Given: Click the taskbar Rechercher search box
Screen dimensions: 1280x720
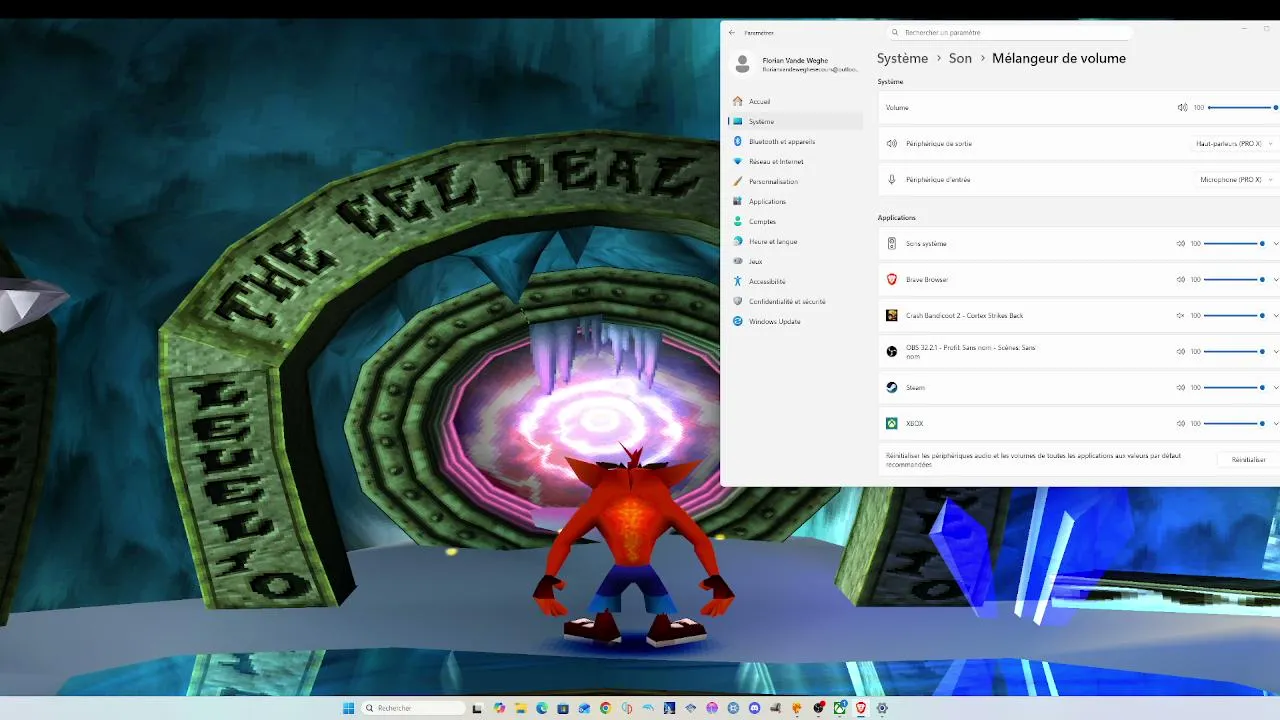Looking at the screenshot, I should click(413, 708).
